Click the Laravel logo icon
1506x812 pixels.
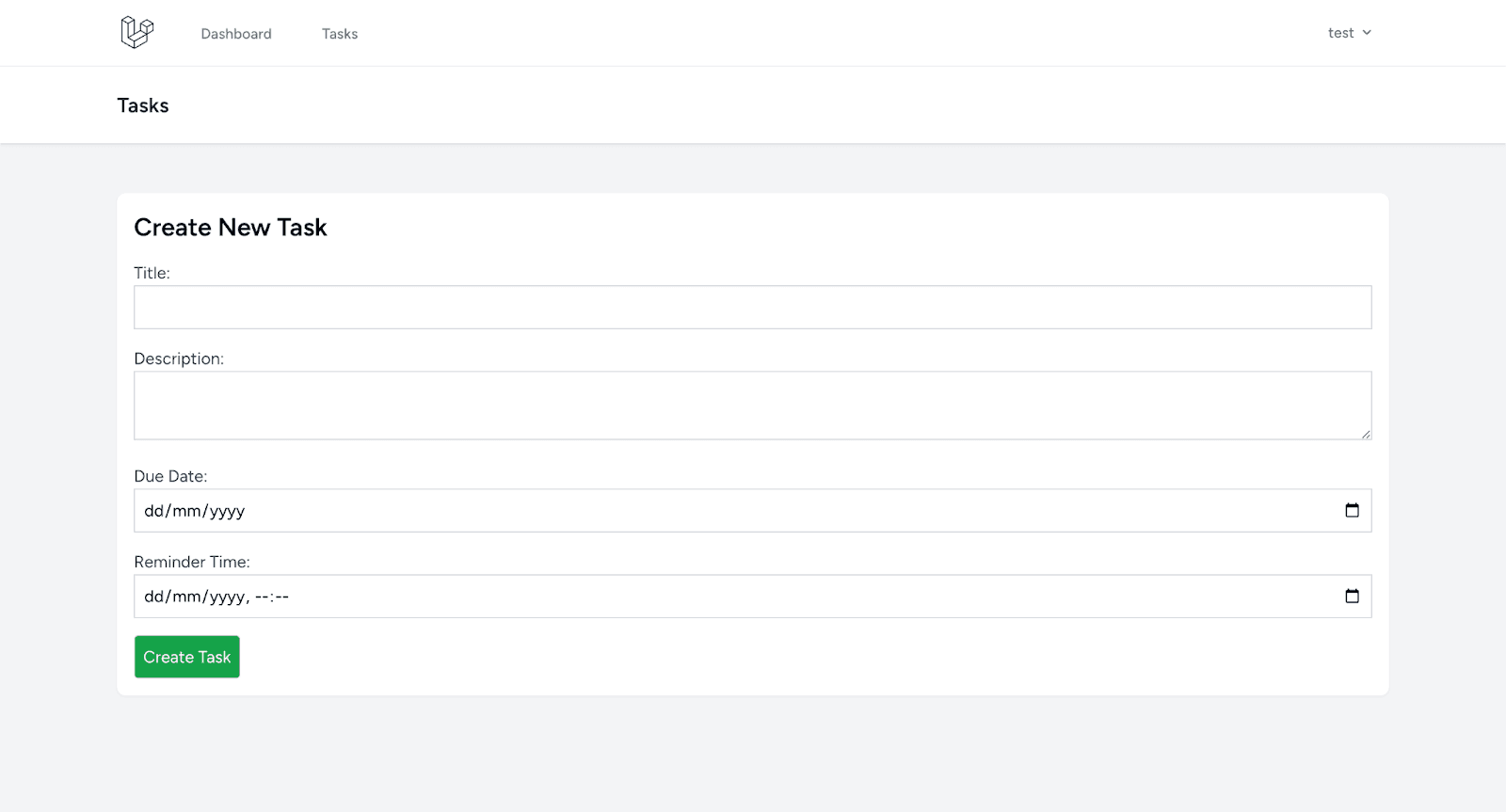(136, 32)
